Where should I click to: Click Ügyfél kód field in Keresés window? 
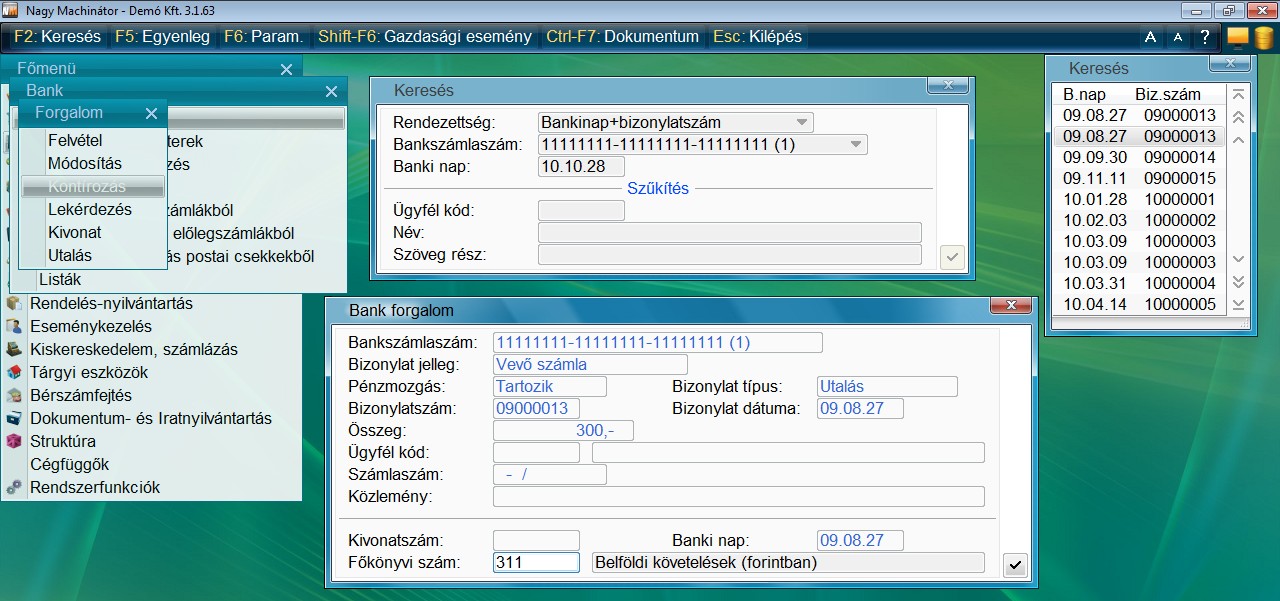tap(581, 210)
